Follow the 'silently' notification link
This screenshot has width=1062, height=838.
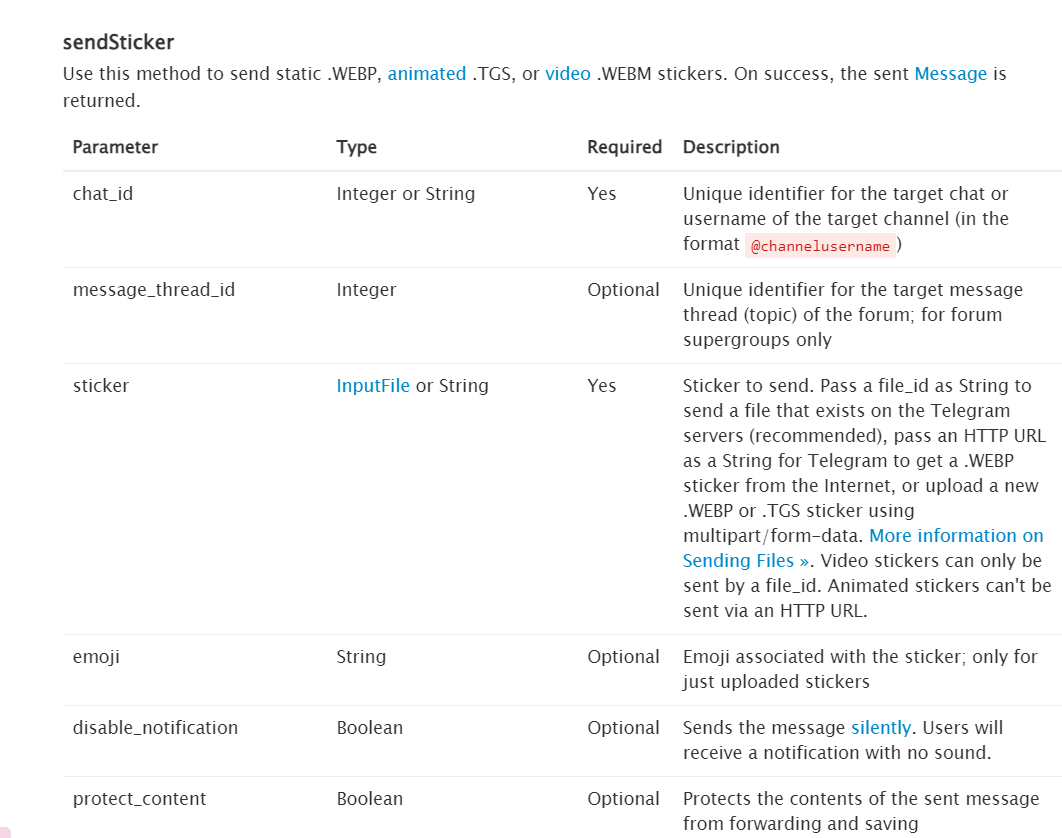(x=880, y=728)
